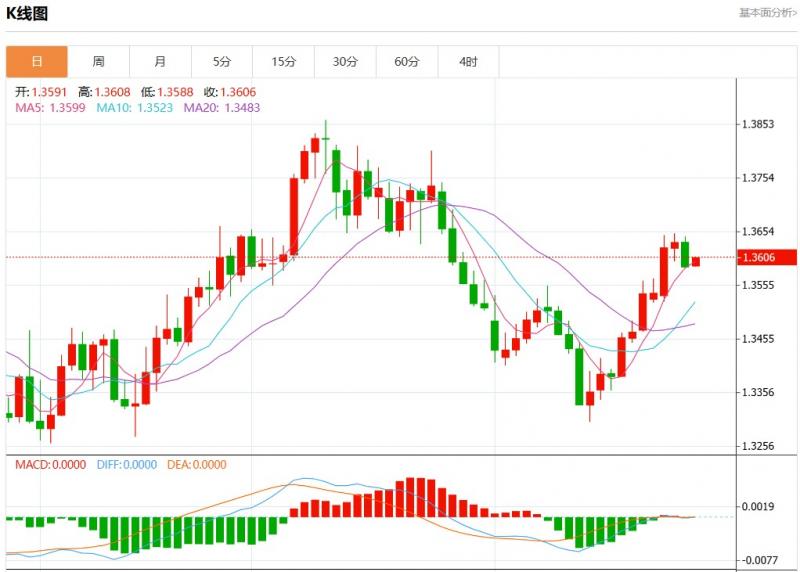Image resolution: width=800 pixels, height=572 pixels.
Task: Click the open price 1.3591
Action: [x=49, y=92]
